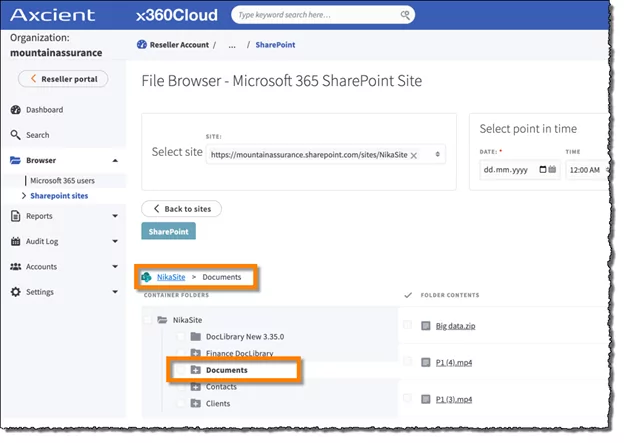Expand the Settings menu arrow
624x443 pixels.
(115, 292)
